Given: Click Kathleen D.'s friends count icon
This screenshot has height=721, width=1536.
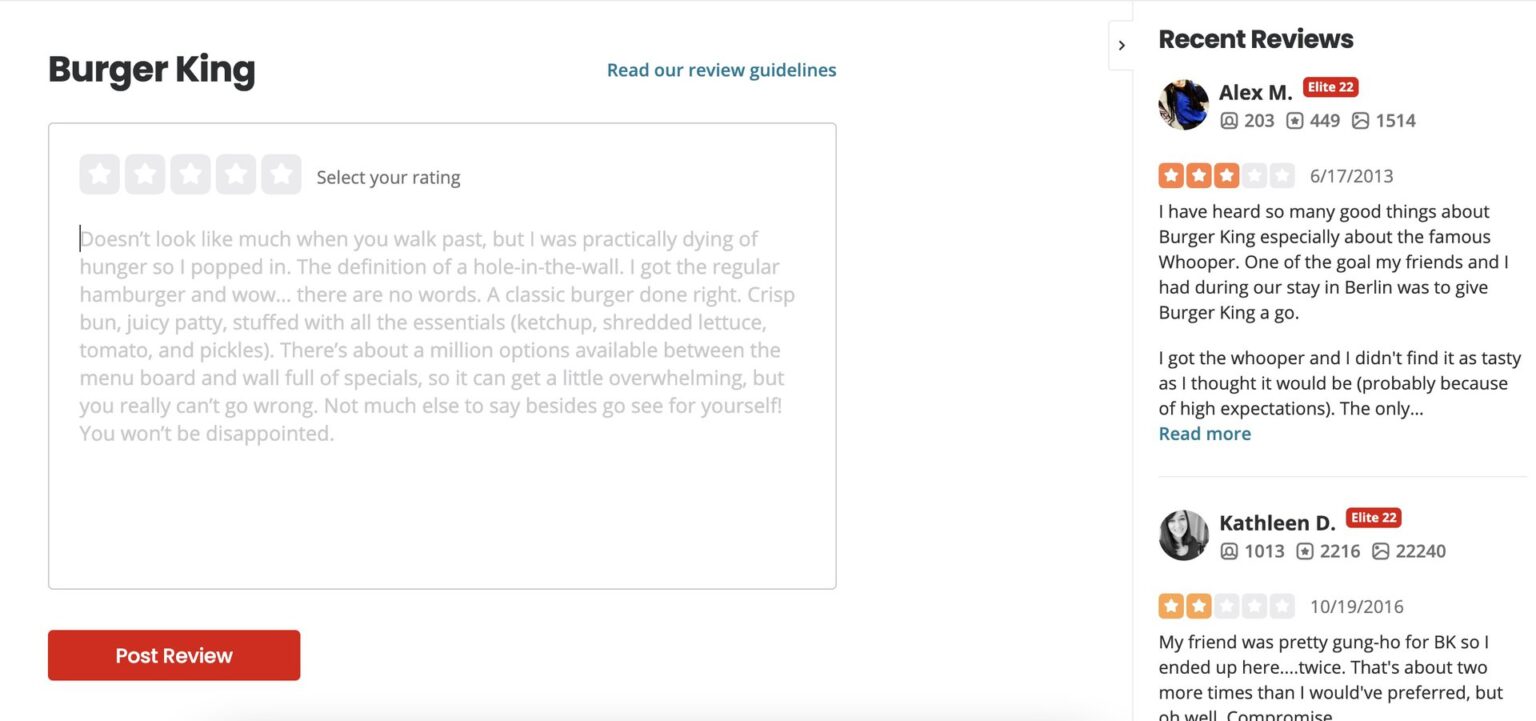Looking at the screenshot, I should (1231, 551).
